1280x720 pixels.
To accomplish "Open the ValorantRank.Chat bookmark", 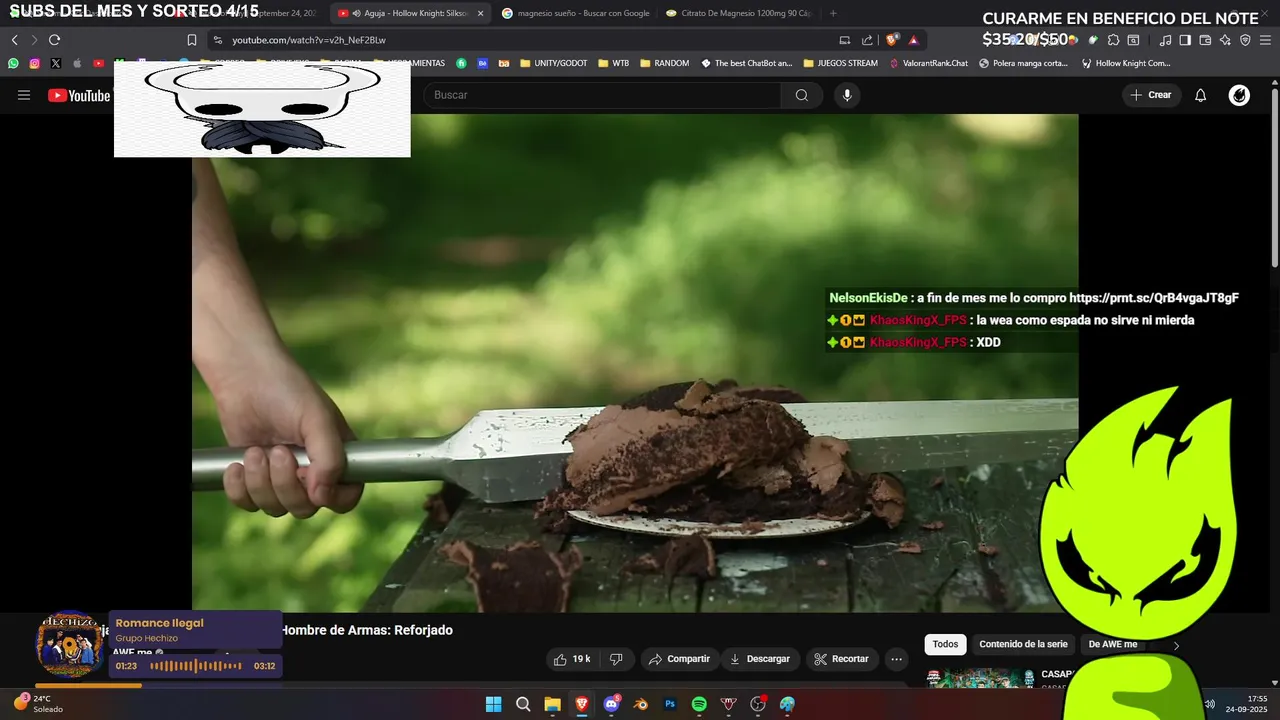I will (928, 63).
